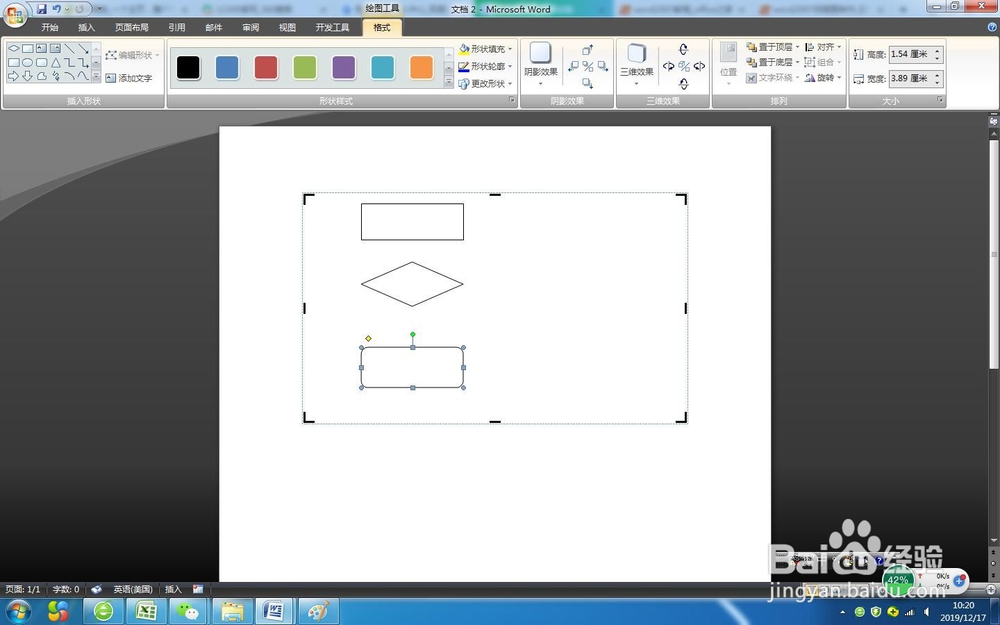Pick the curve shape in gallery
1000x625 pixels.
(x=84, y=77)
